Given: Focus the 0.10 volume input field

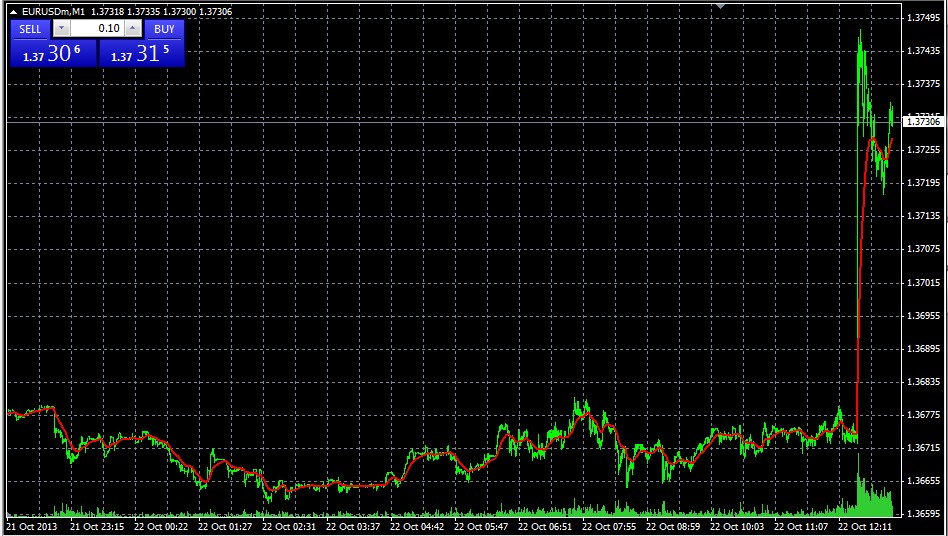Looking at the screenshot, I should click(97, 28).
